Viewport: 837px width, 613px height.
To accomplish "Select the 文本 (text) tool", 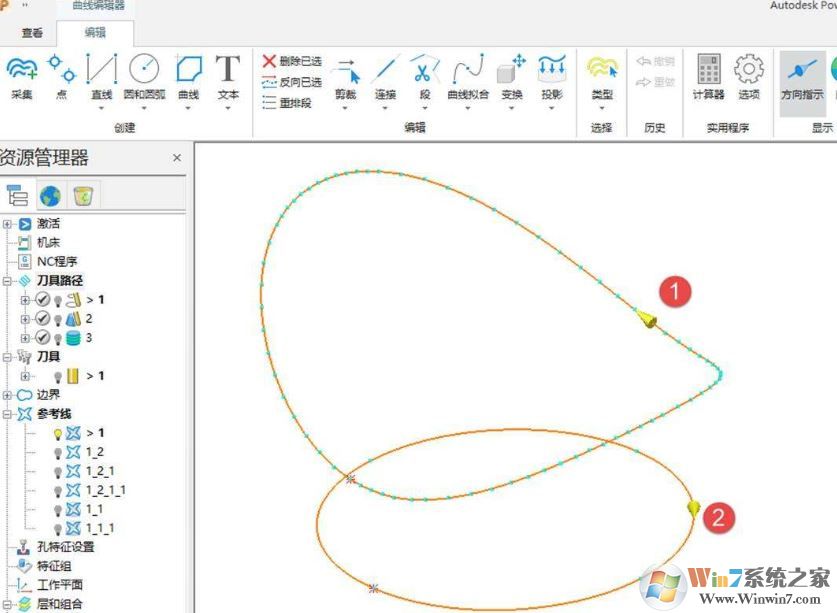I will click(x=228, y=76).
